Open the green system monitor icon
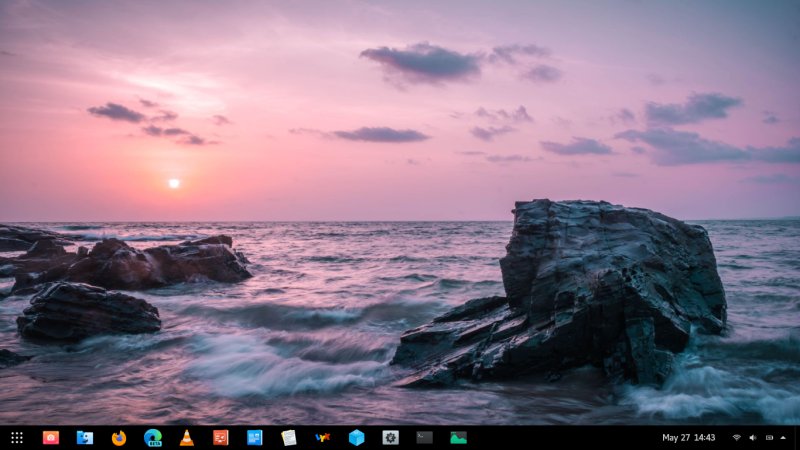The width and height of the screenshot is (800, 450). click(458, 438)
